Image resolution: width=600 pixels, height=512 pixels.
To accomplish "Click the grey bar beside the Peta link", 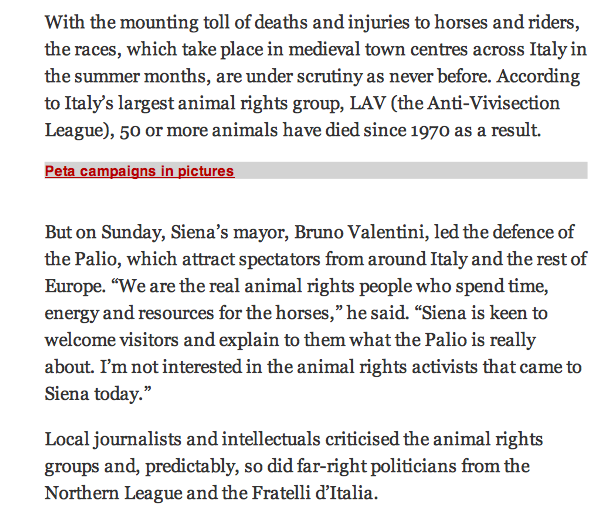I will (x=411, y=170).
